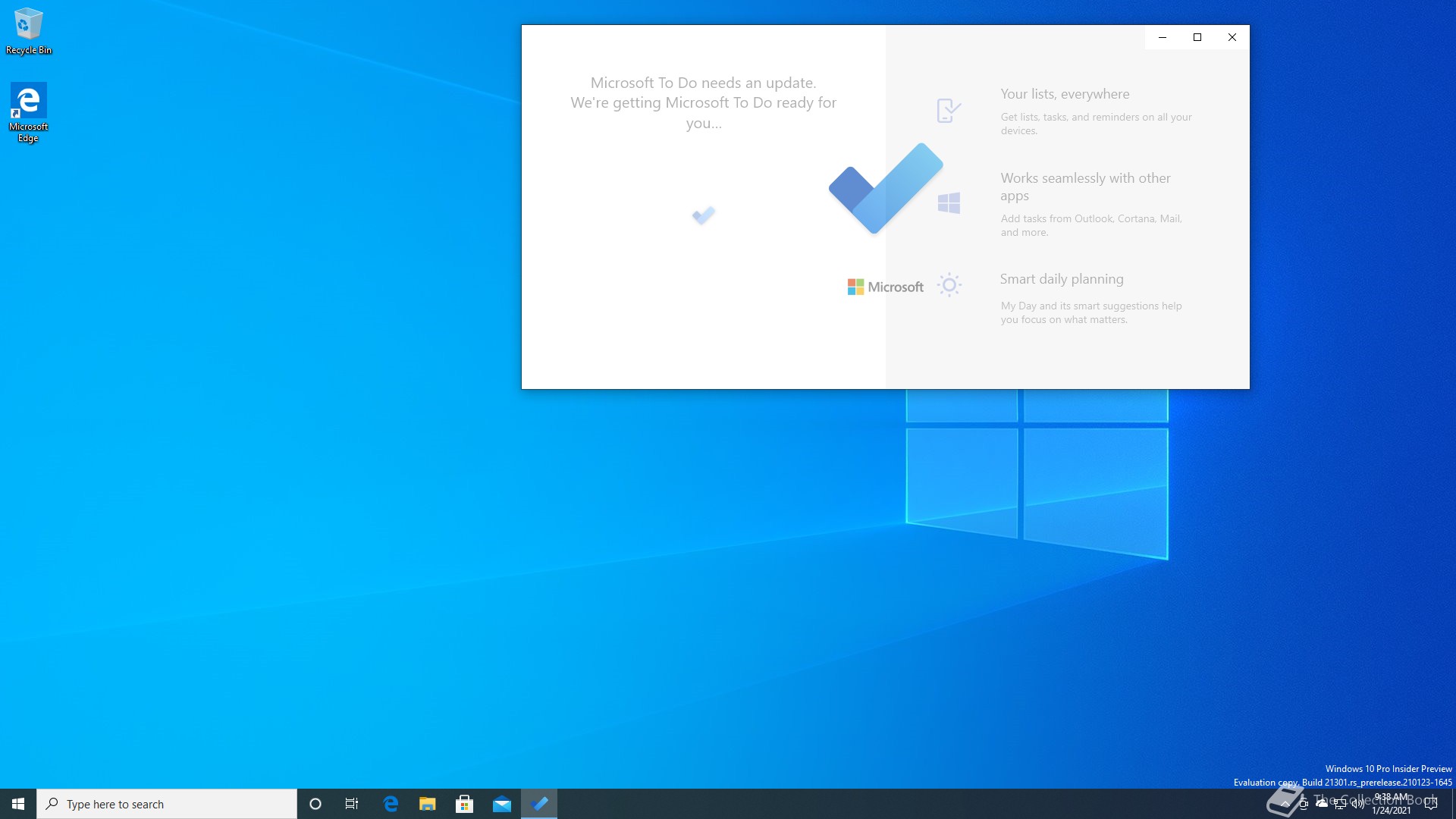
Task: Open the OneDrive cloud tray icon
Action: coord(1322,804)
